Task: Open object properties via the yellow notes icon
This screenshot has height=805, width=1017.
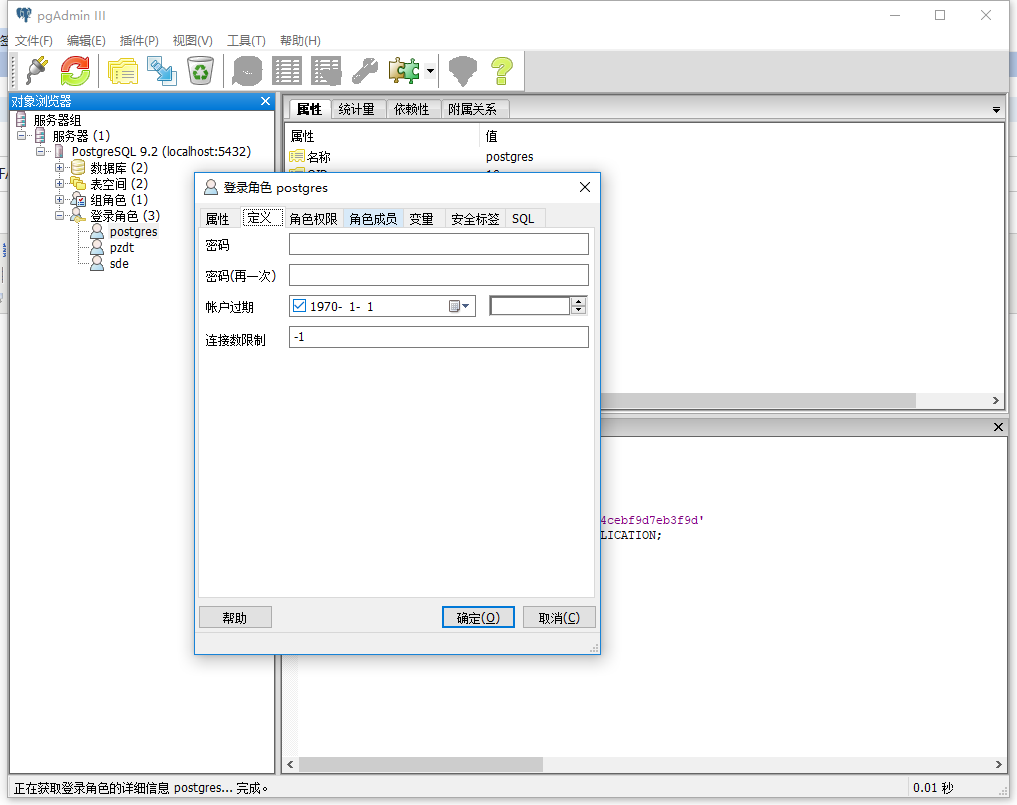Action: (124, 71)
